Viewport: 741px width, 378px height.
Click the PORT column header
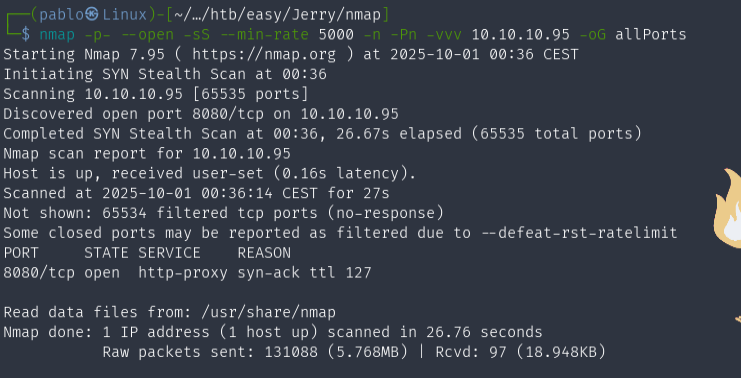(x=21, y=253)
